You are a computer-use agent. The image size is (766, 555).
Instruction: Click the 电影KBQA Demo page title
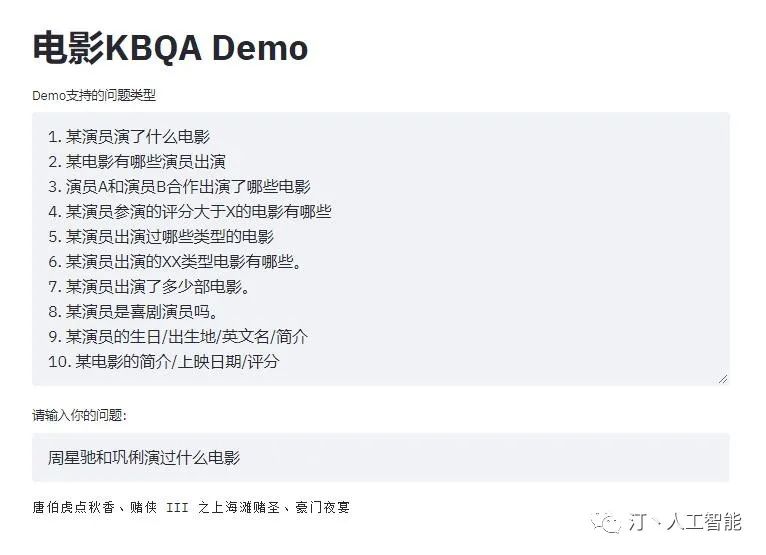pos(170,47)
